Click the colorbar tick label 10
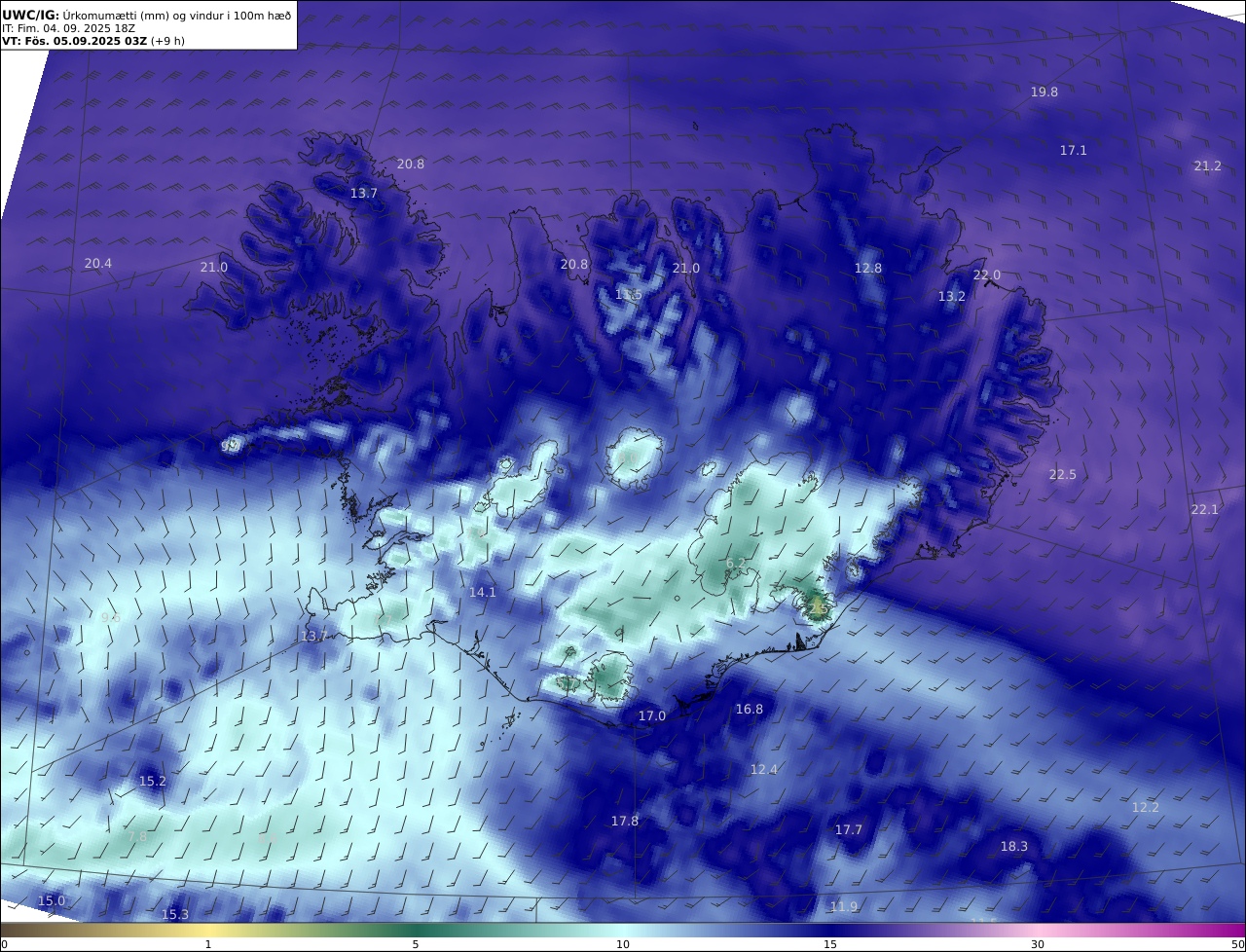The height and width of the screenshot is (952, 1246). pos(623,944)
